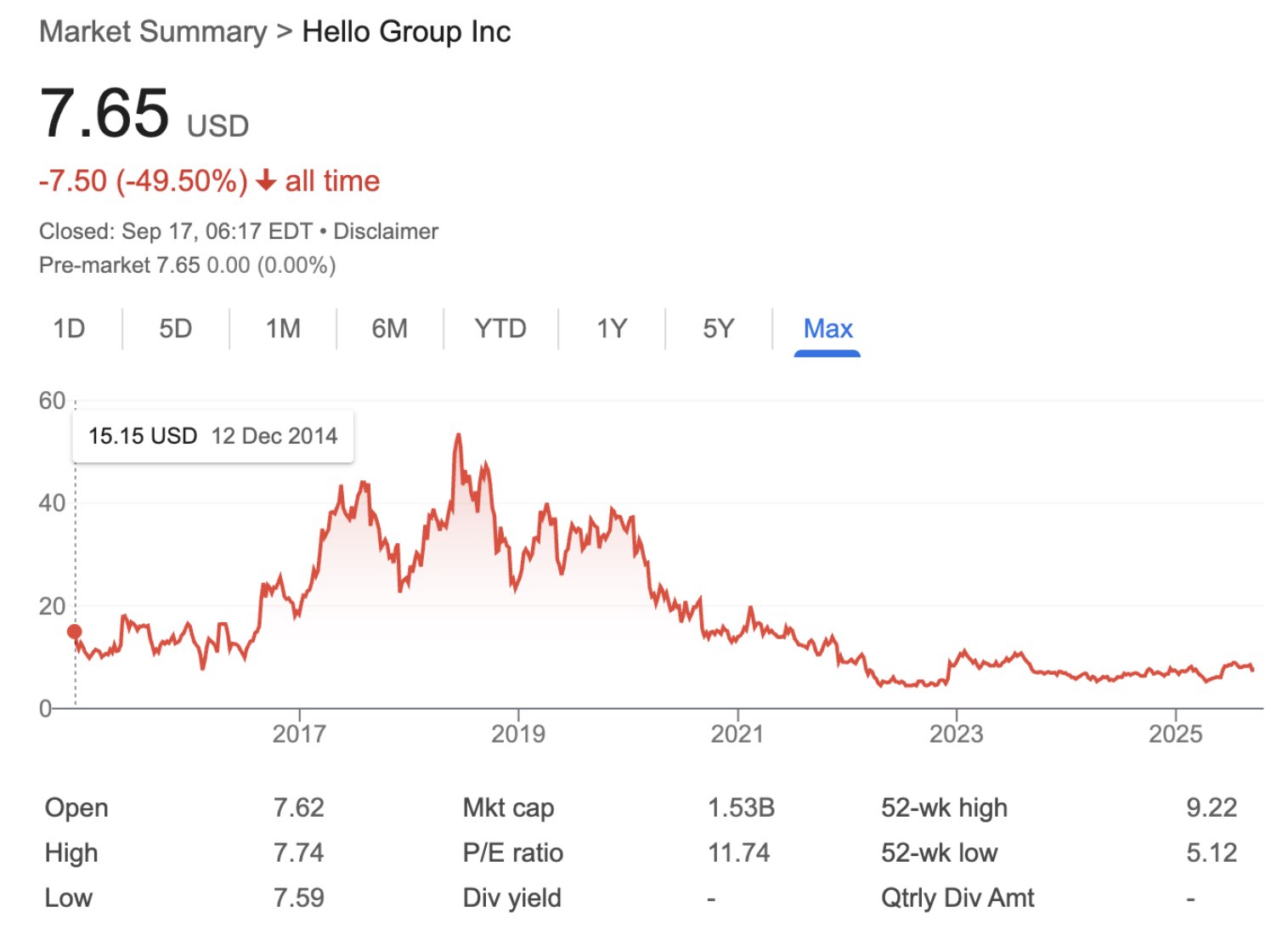Select the YTD range tab
This screenshot has height=935, width=1288.
click(500, 329)
